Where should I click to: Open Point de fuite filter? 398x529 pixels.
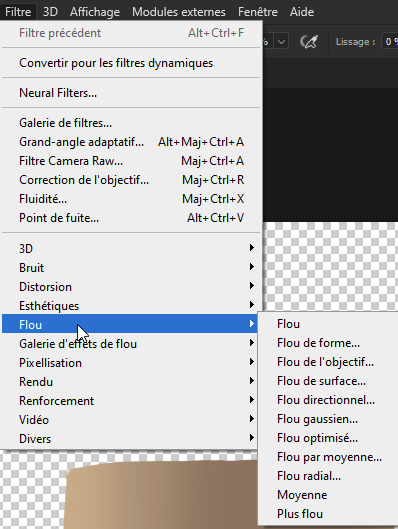(131, 218)
